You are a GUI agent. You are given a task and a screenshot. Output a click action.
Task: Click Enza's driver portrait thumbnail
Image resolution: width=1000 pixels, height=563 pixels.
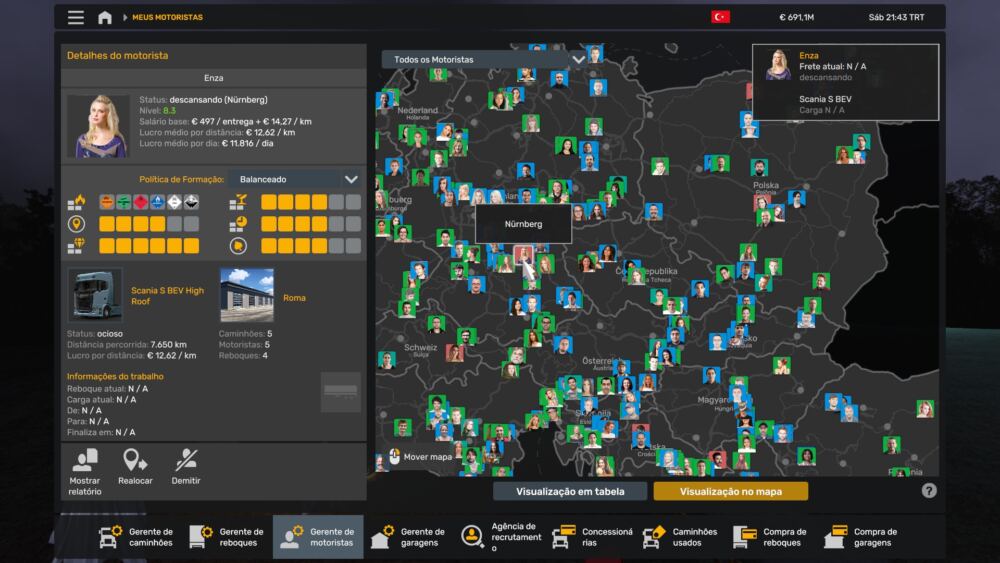(98, 126)
